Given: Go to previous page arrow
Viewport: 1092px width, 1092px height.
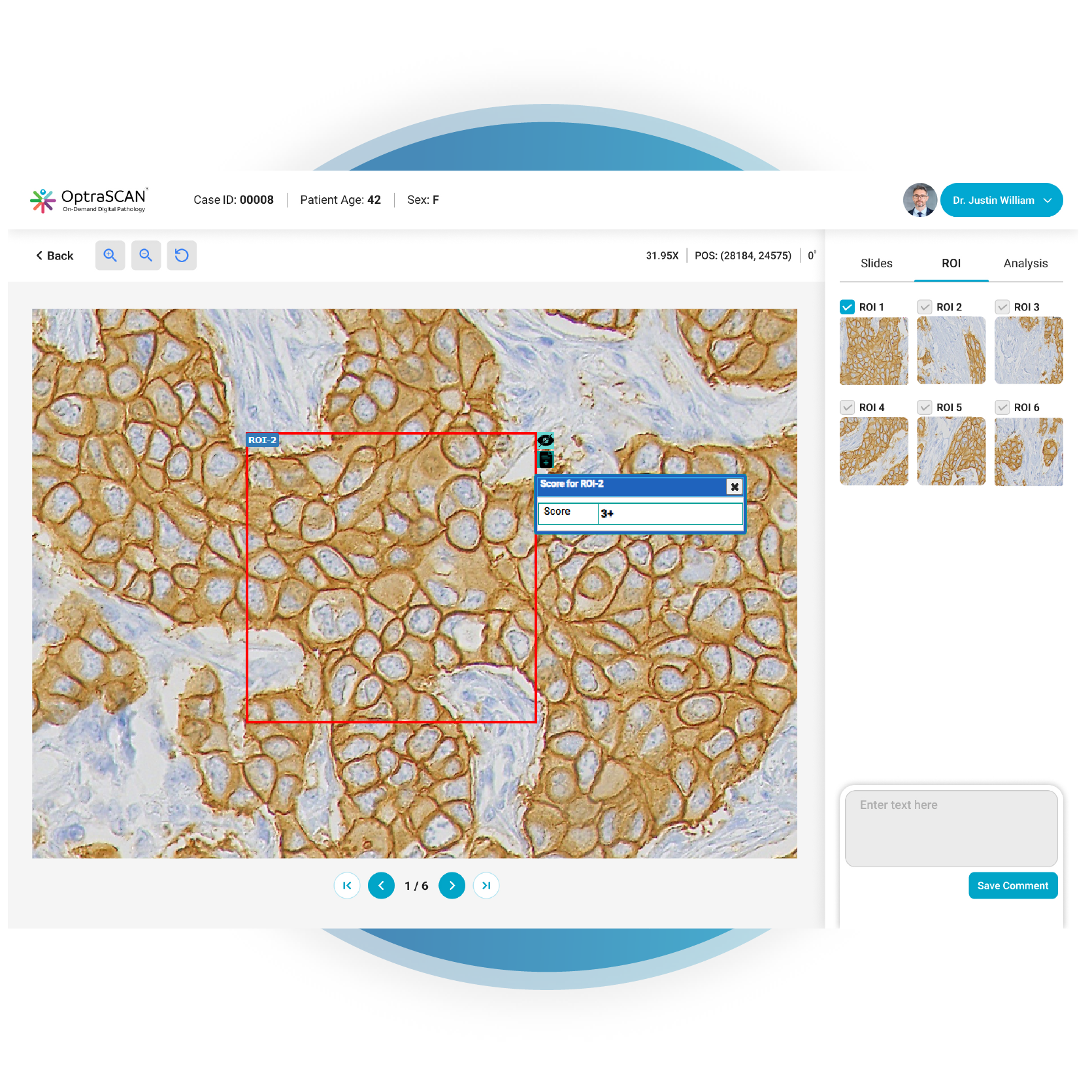Looking at the screenshot, I should (x=381, y=885).
